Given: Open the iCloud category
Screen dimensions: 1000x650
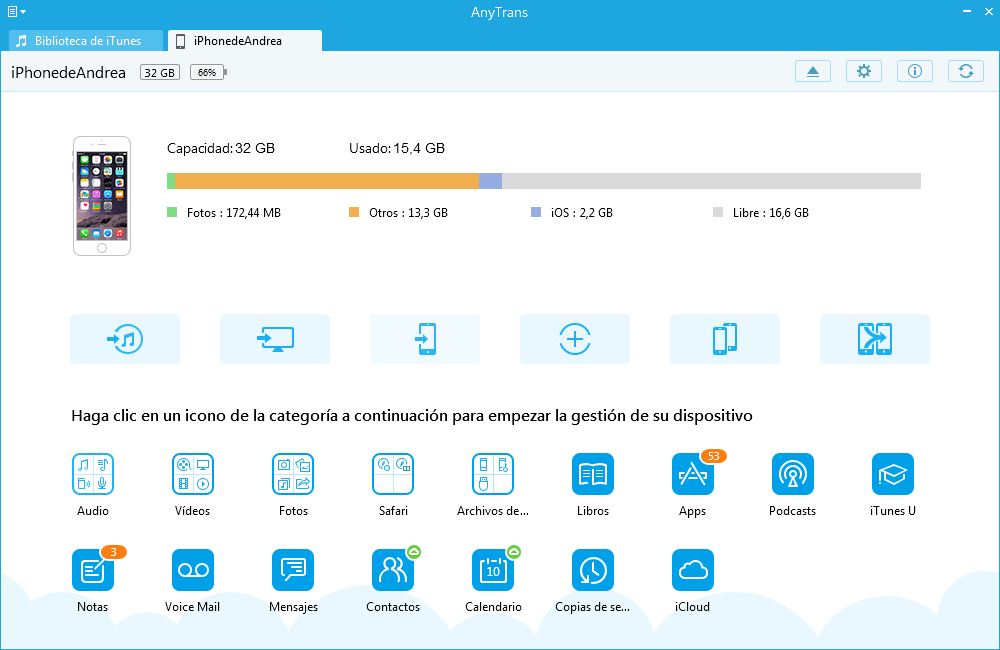Looking at the screenshot, I should point(693,570).
